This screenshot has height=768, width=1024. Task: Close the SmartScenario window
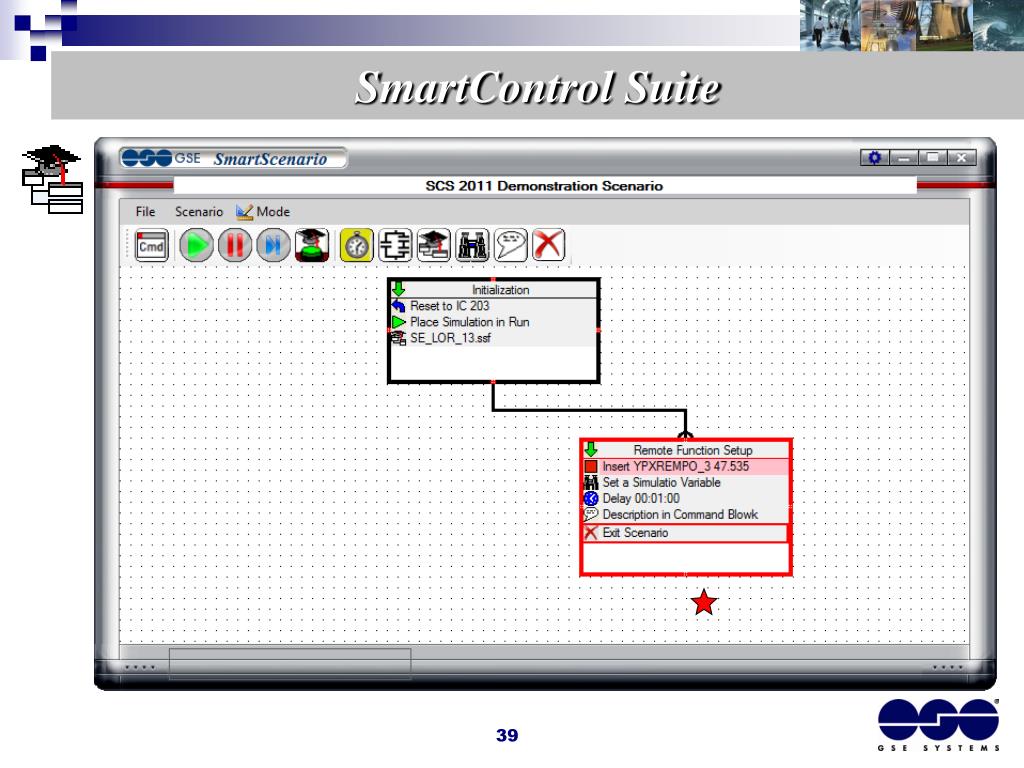tap(961, 157)
